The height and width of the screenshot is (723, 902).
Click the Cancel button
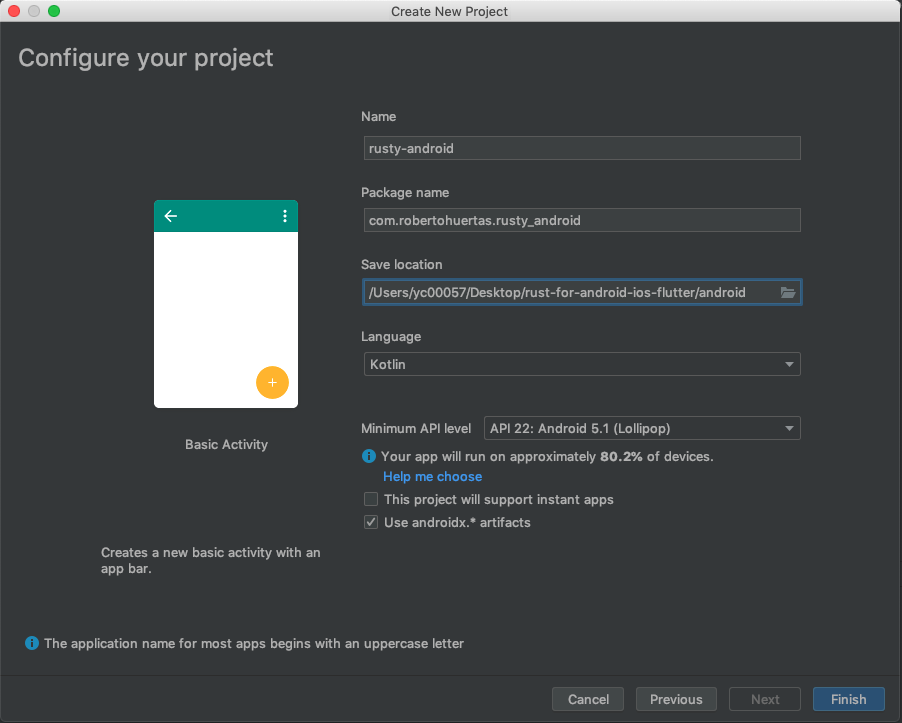point(588,699)
